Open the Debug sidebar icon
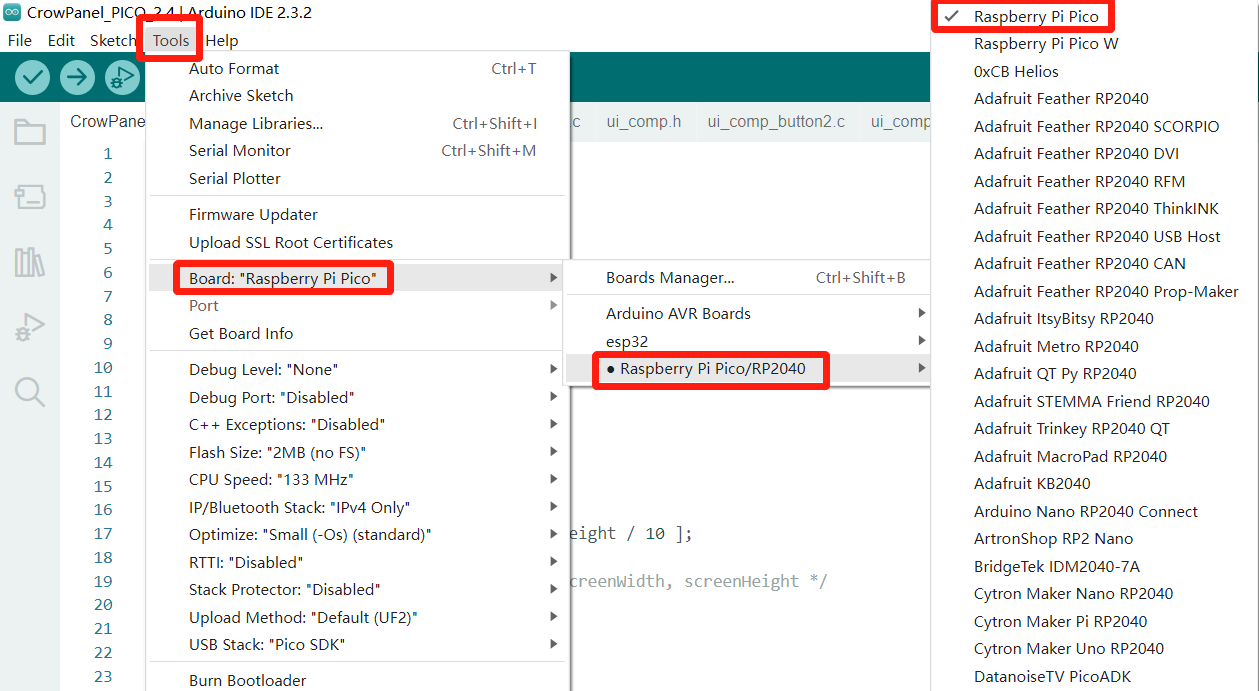The width and height of the screenshot is (1259, 691). 30,327
